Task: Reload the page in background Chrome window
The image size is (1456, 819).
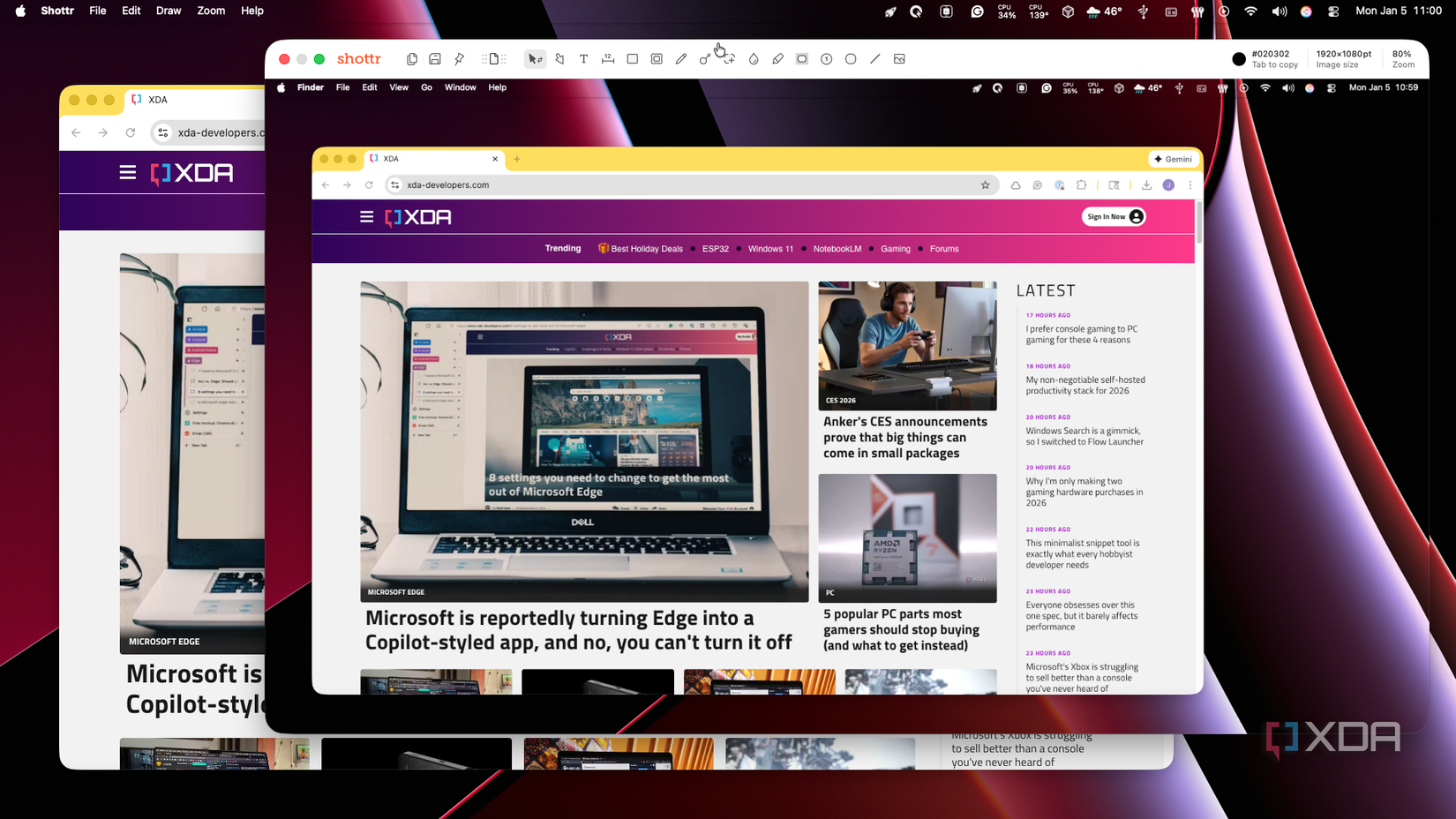Action: click(131, 132)
